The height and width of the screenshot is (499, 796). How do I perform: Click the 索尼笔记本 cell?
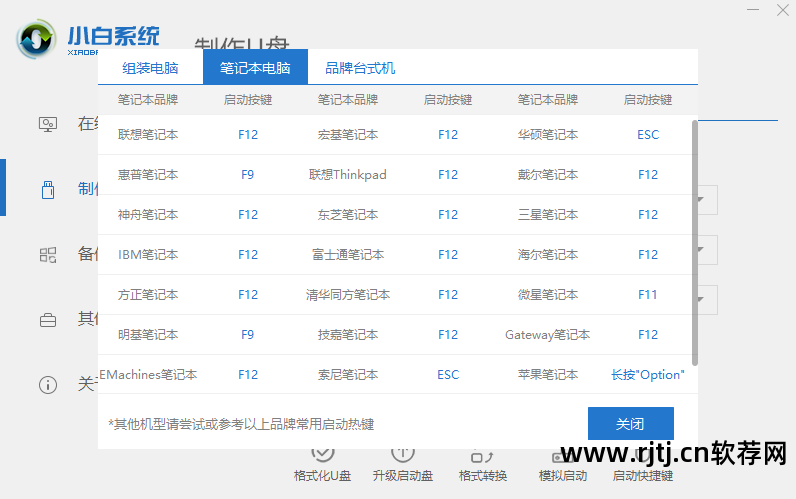coord(348,375)
